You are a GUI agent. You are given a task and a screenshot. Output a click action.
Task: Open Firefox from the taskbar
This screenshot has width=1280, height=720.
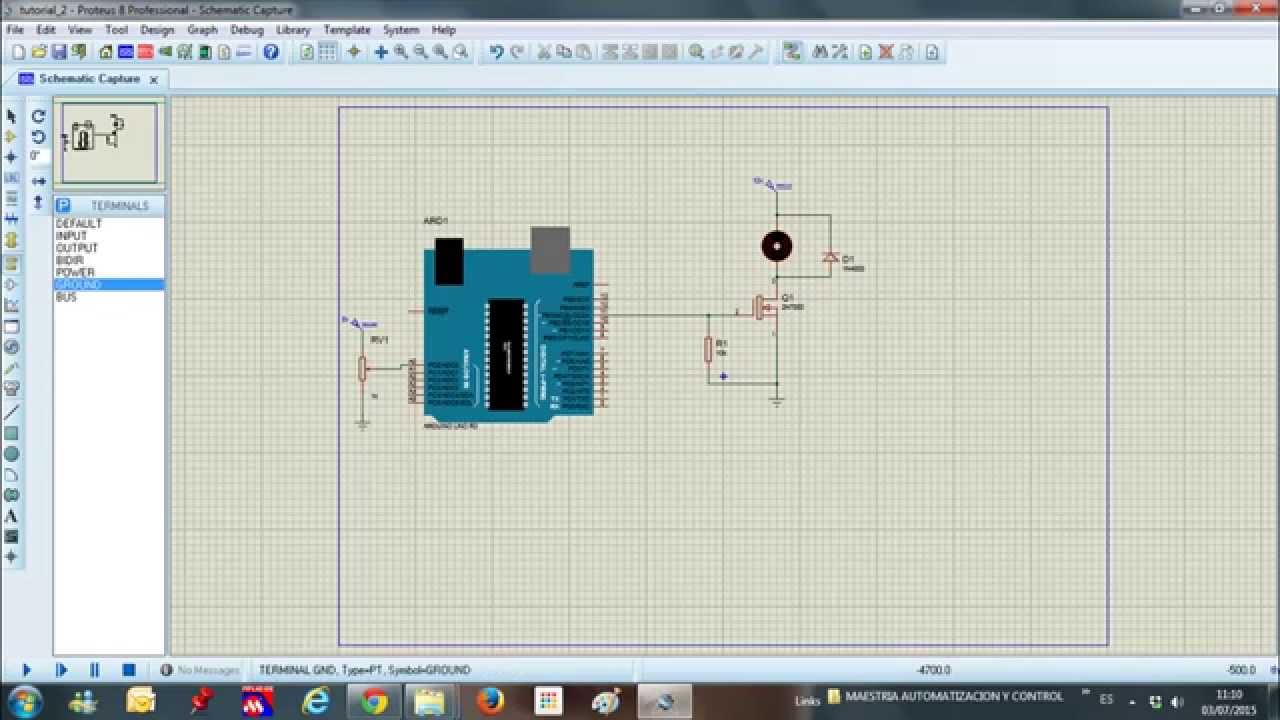tap(490, 702)
